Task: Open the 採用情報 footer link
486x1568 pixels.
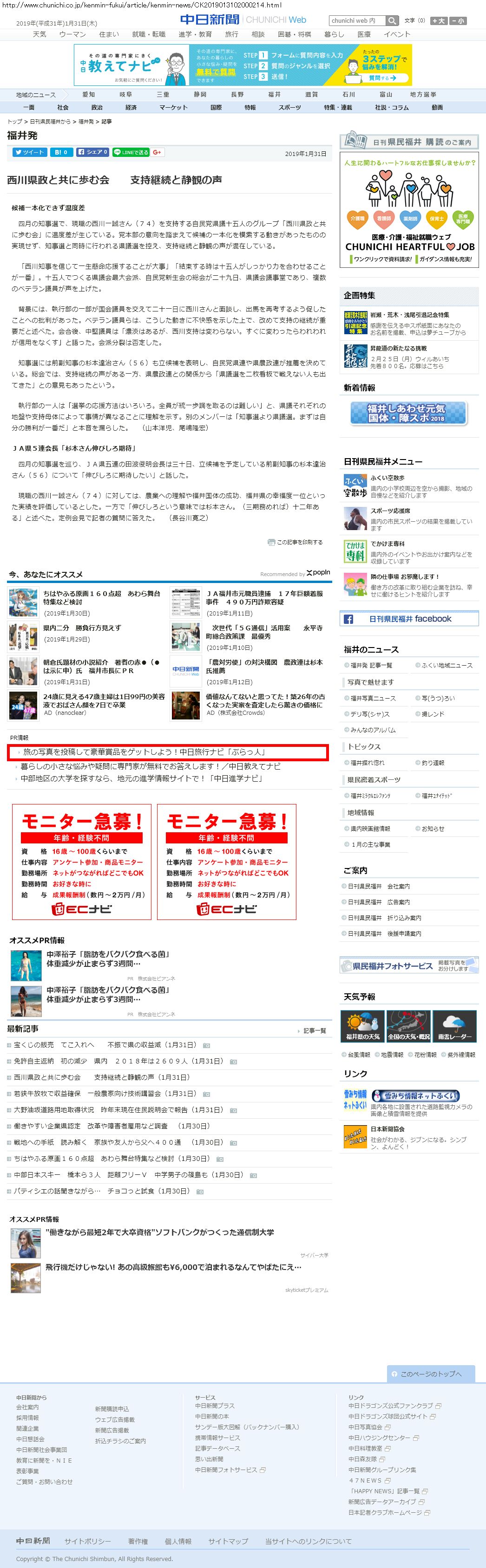Action: coord(27,1418)
